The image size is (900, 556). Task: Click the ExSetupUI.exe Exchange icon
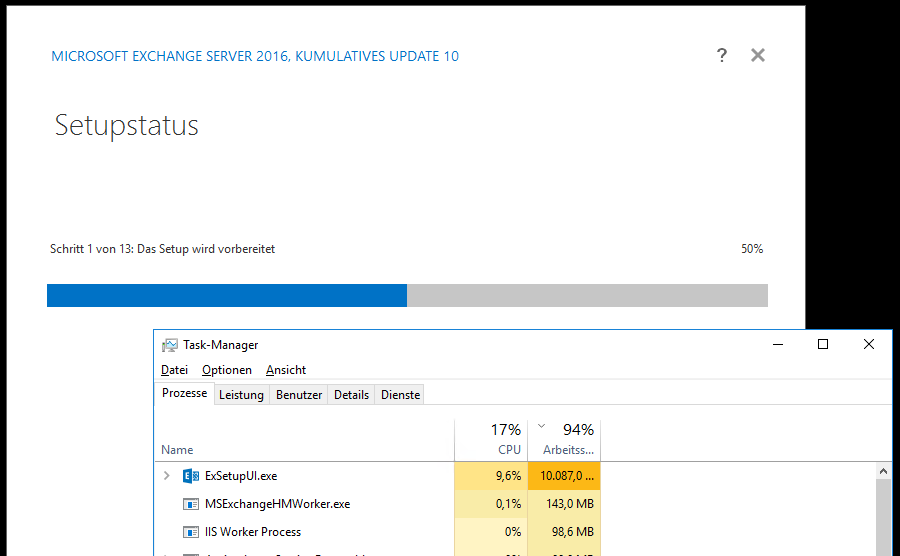click(x=191, y=476)
